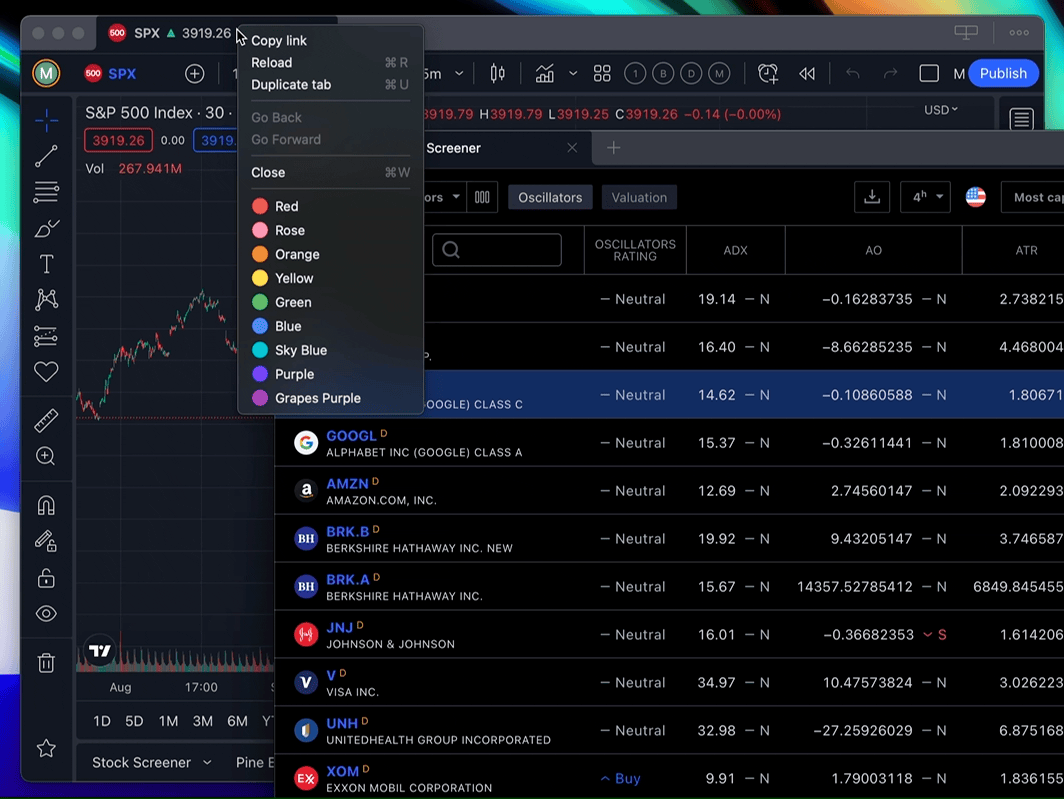This screenshot has height=799, width=1064.
Task: Click the add symbol plus icon beside SPX
Action: (x=195, y=73)
